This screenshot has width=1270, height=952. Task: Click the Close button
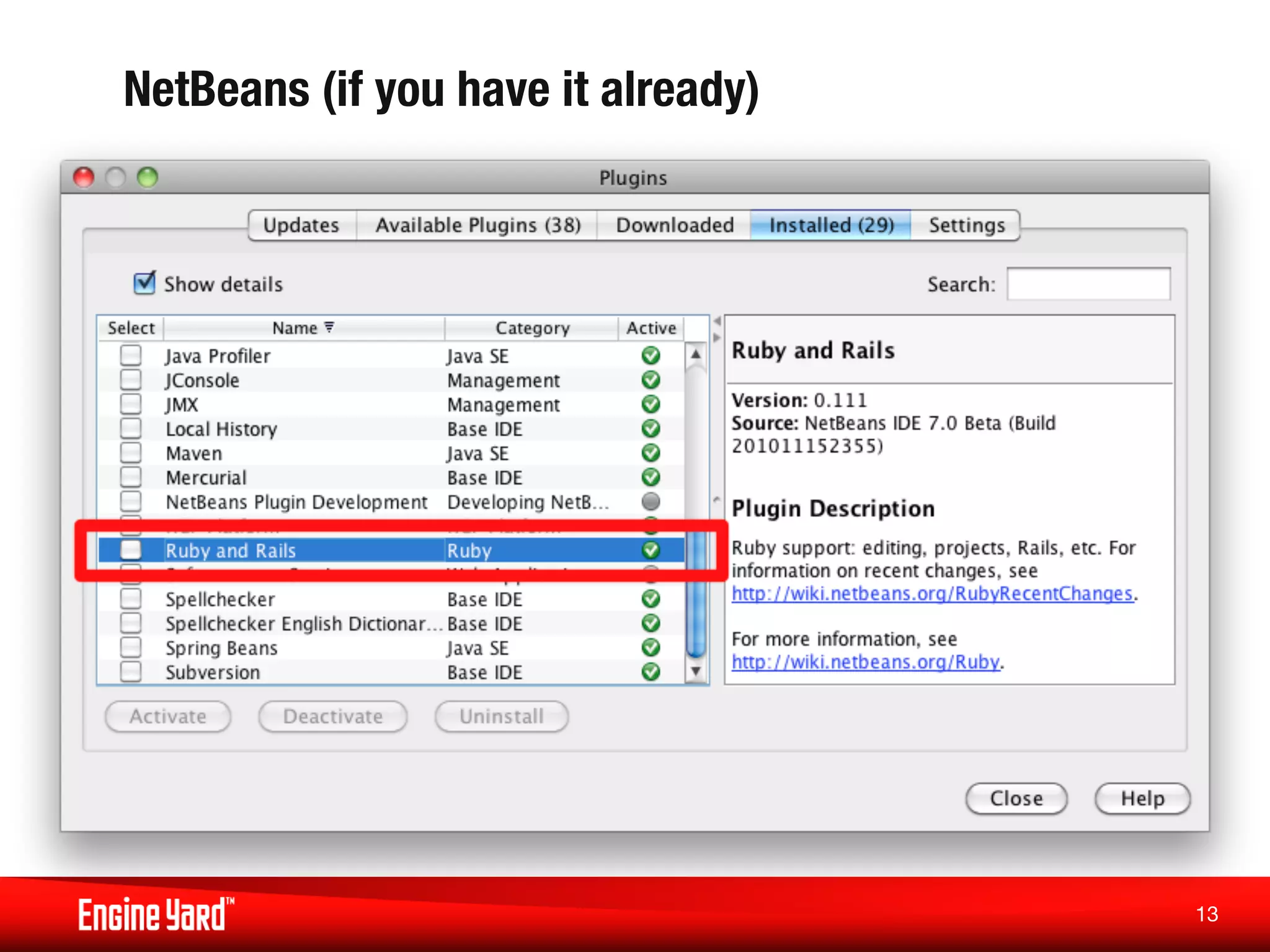[x=1016, y=798]
